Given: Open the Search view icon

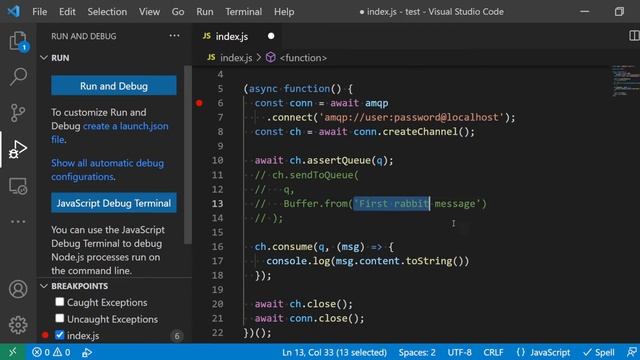Looking at the screenshot, I should pos(18,76).
